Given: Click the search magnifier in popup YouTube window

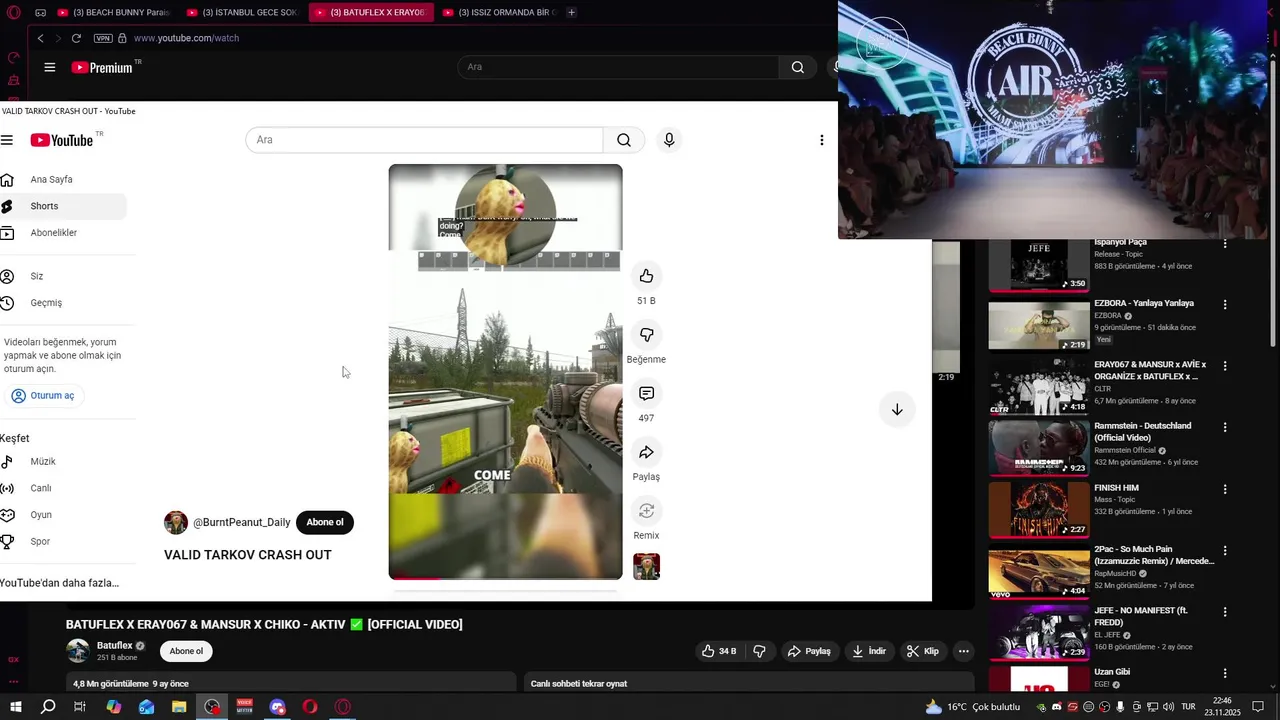Looking at the screenshot, I should (624, 140).
